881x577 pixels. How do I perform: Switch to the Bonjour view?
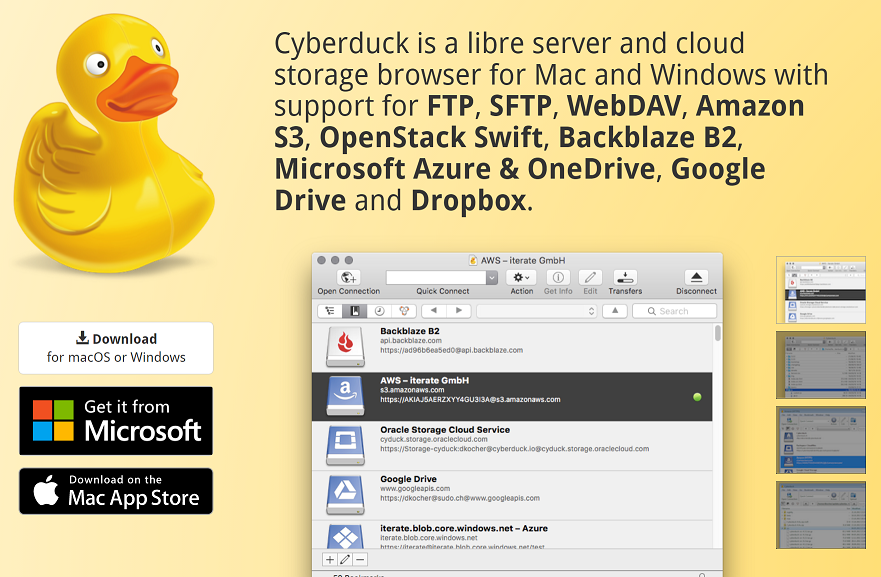[404, 311]
